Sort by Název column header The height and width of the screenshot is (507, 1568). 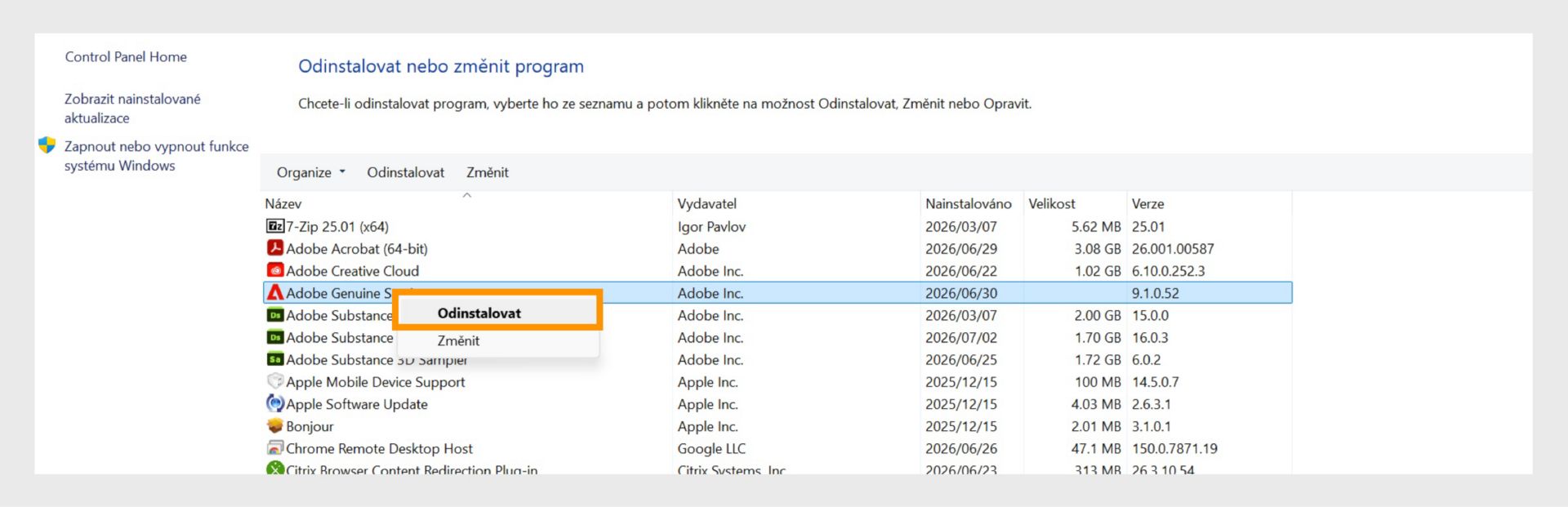tap(283, 203)
